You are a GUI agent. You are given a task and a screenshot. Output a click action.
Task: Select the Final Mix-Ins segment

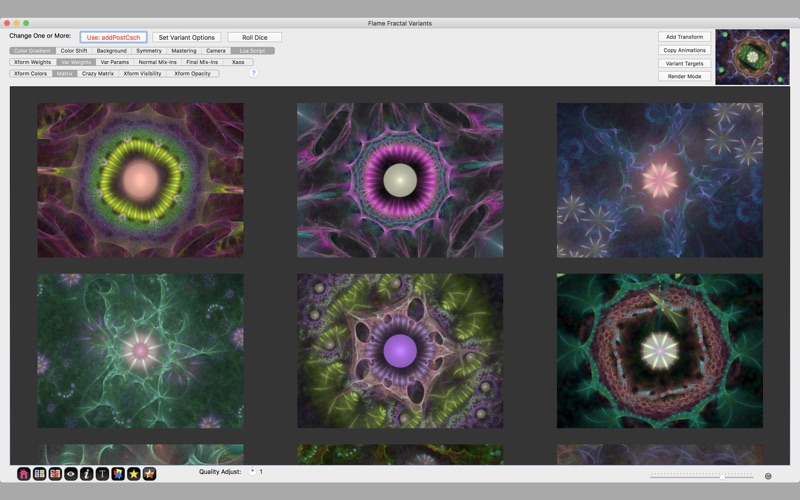pos(202,62)
